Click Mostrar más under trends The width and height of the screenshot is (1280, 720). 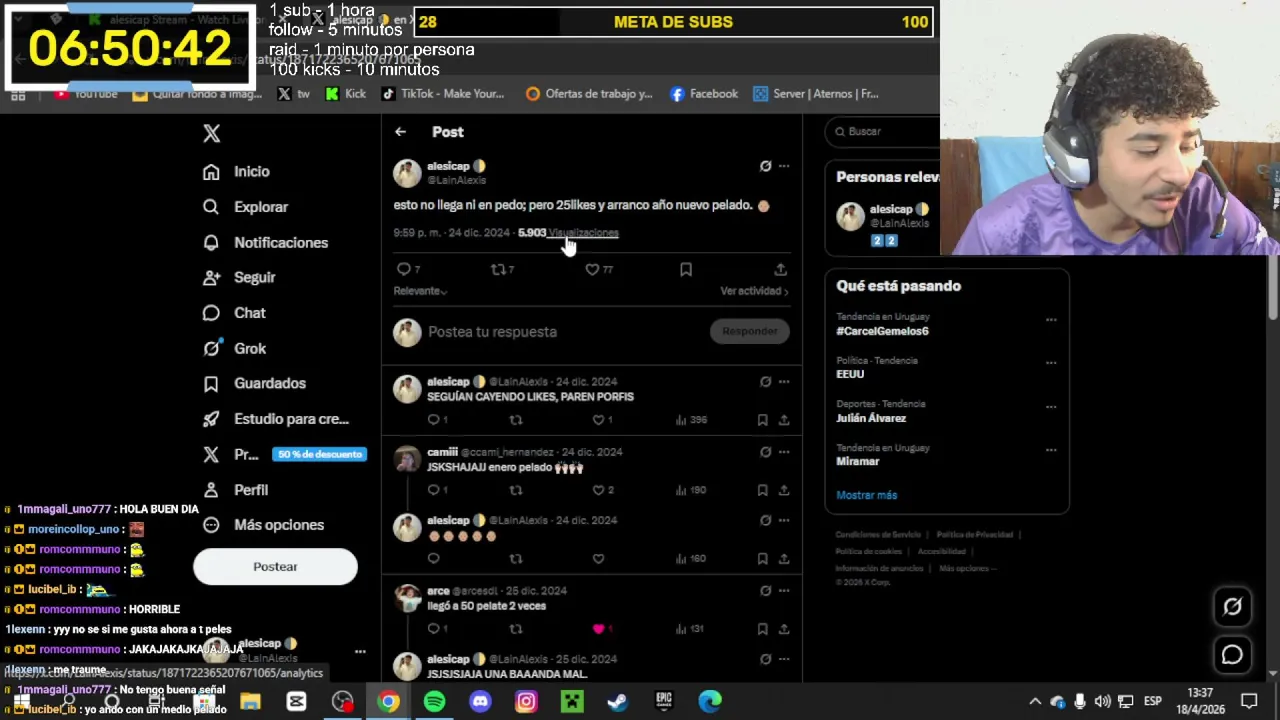[867, 495]
